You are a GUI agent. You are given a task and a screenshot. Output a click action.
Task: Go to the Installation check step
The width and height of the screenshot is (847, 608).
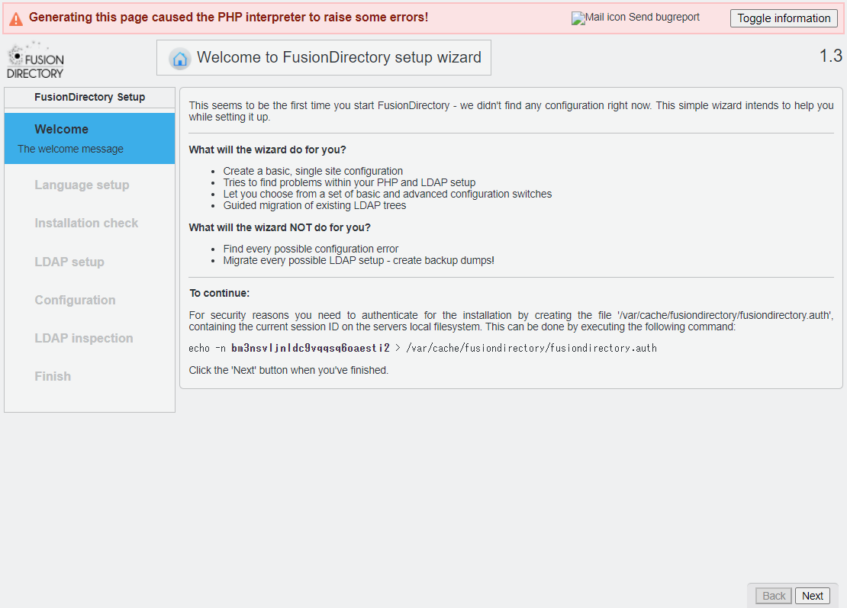86,223
